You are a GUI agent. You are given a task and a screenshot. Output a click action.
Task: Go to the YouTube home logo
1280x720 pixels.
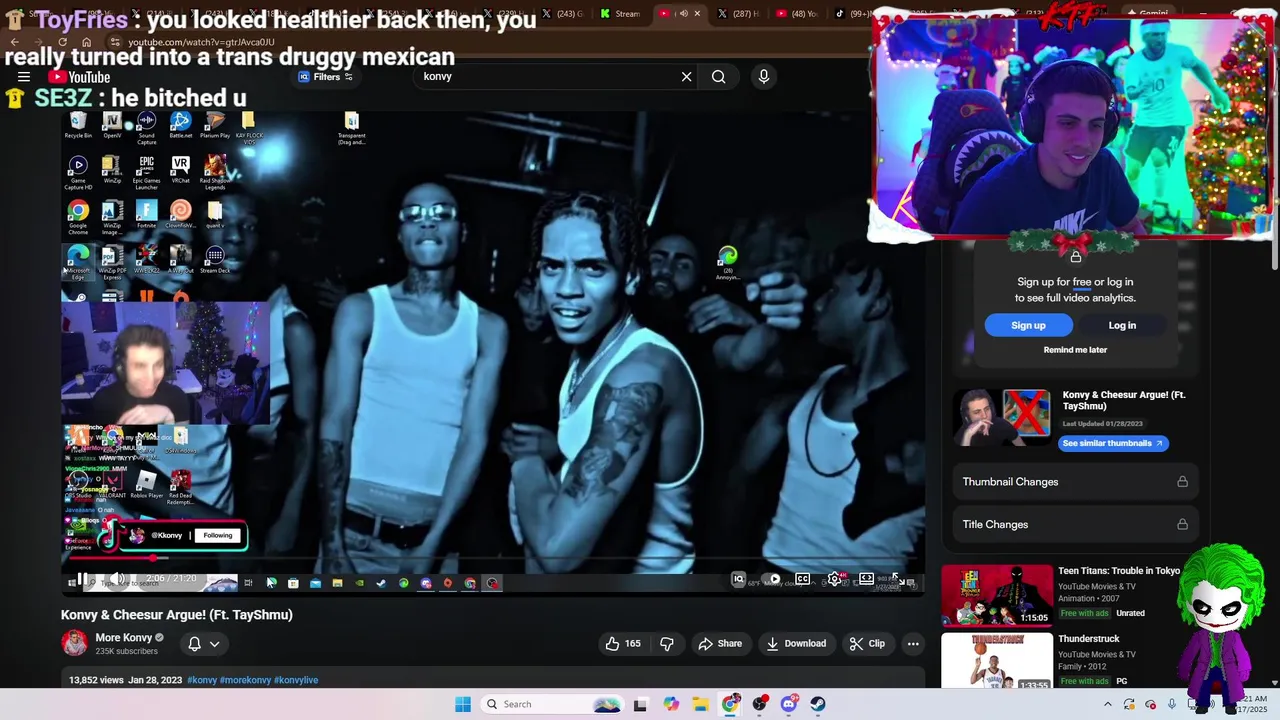[x=79, y=77]
